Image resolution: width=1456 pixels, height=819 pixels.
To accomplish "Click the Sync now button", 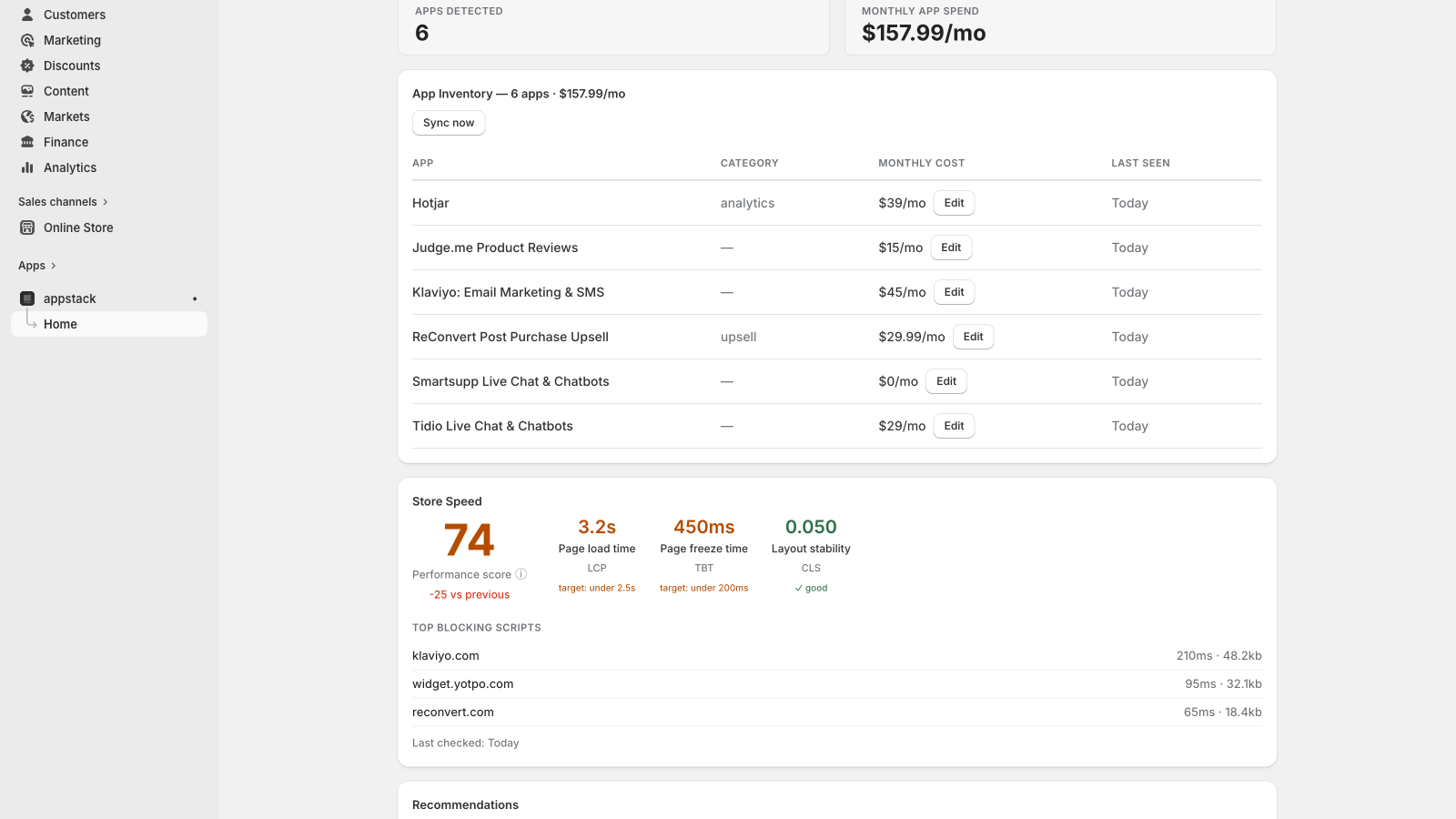I will (449, 123).
